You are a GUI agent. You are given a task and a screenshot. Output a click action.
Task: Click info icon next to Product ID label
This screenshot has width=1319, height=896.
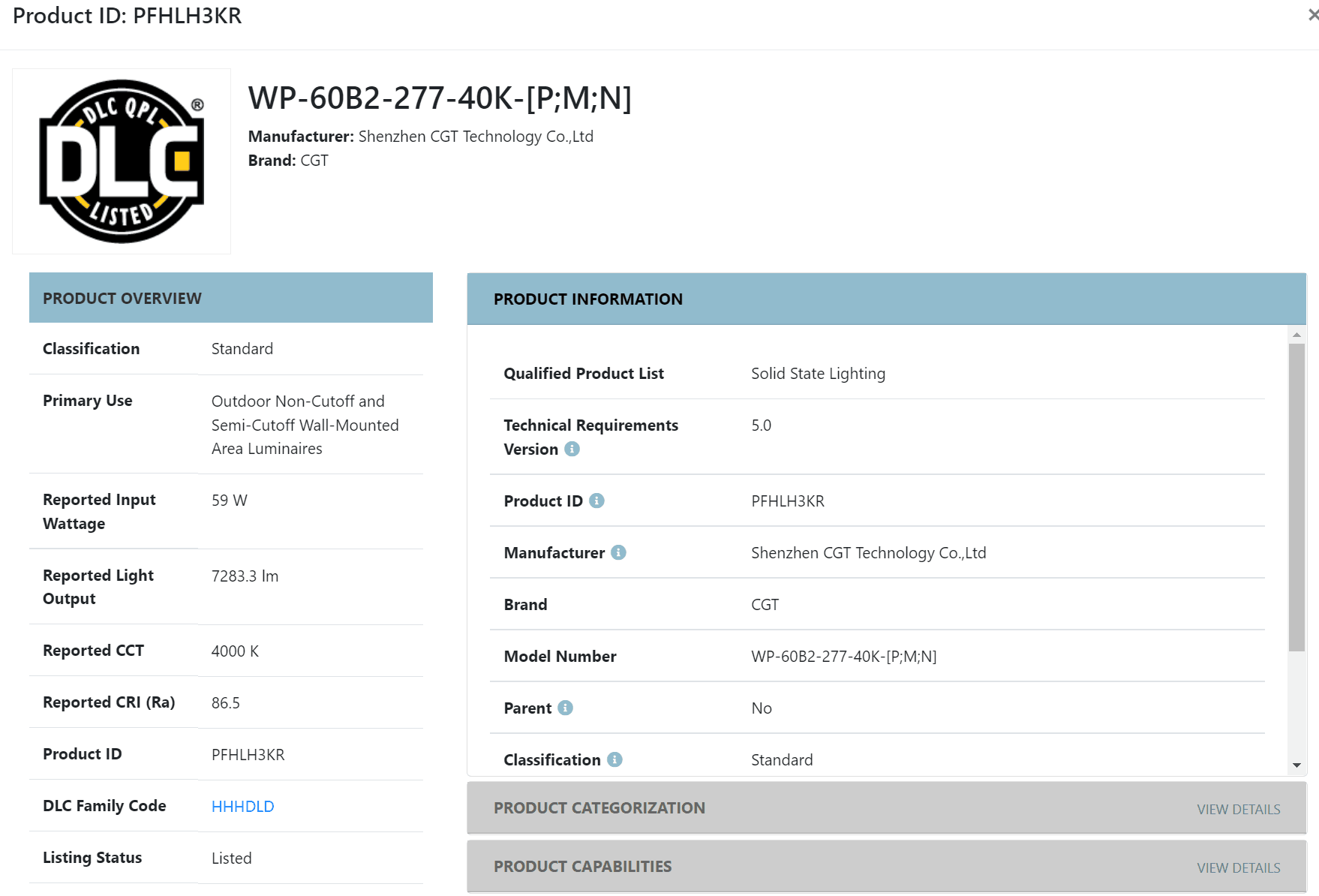point(596,501)
